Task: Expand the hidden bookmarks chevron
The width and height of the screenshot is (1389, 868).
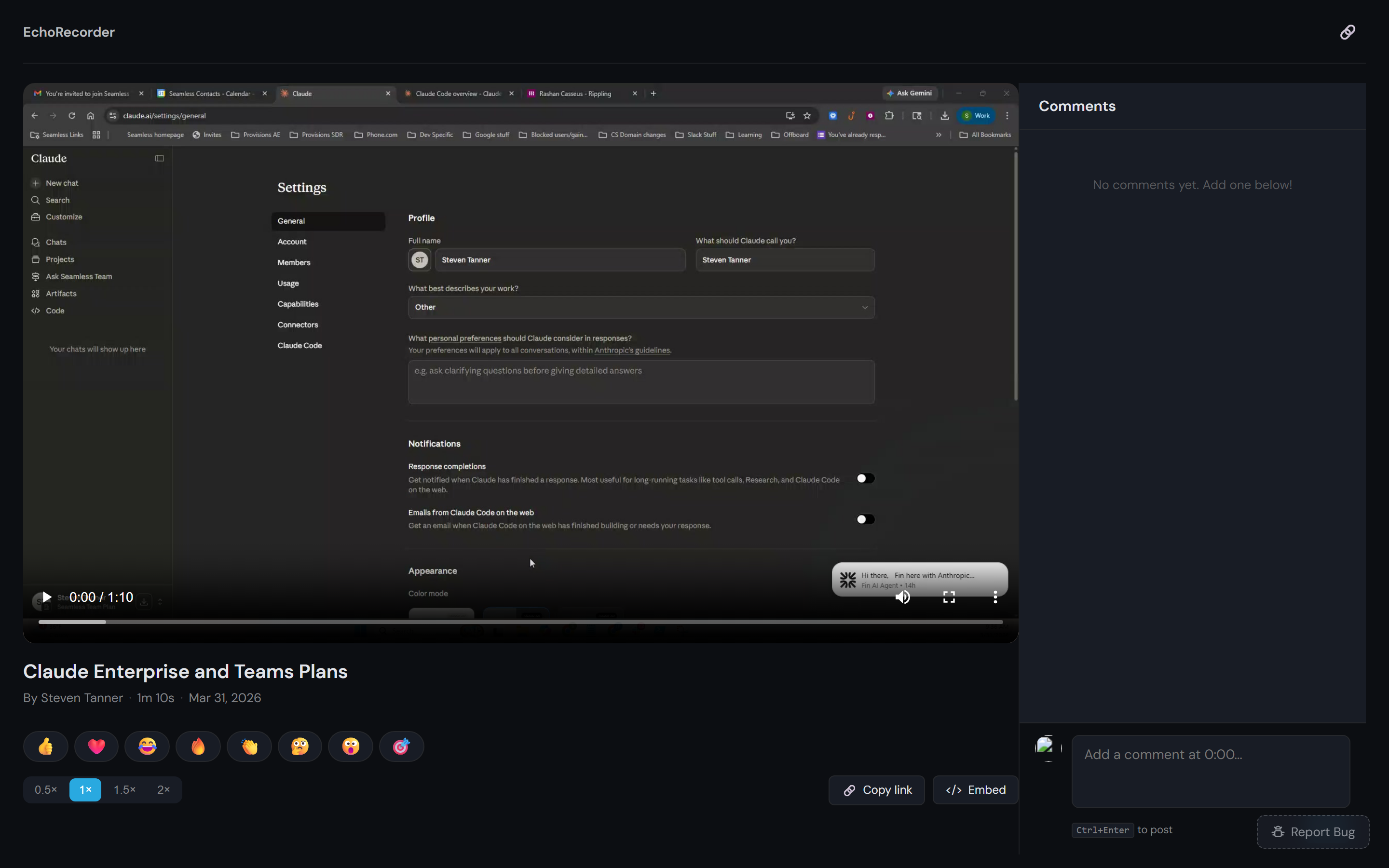Action: 938,135
